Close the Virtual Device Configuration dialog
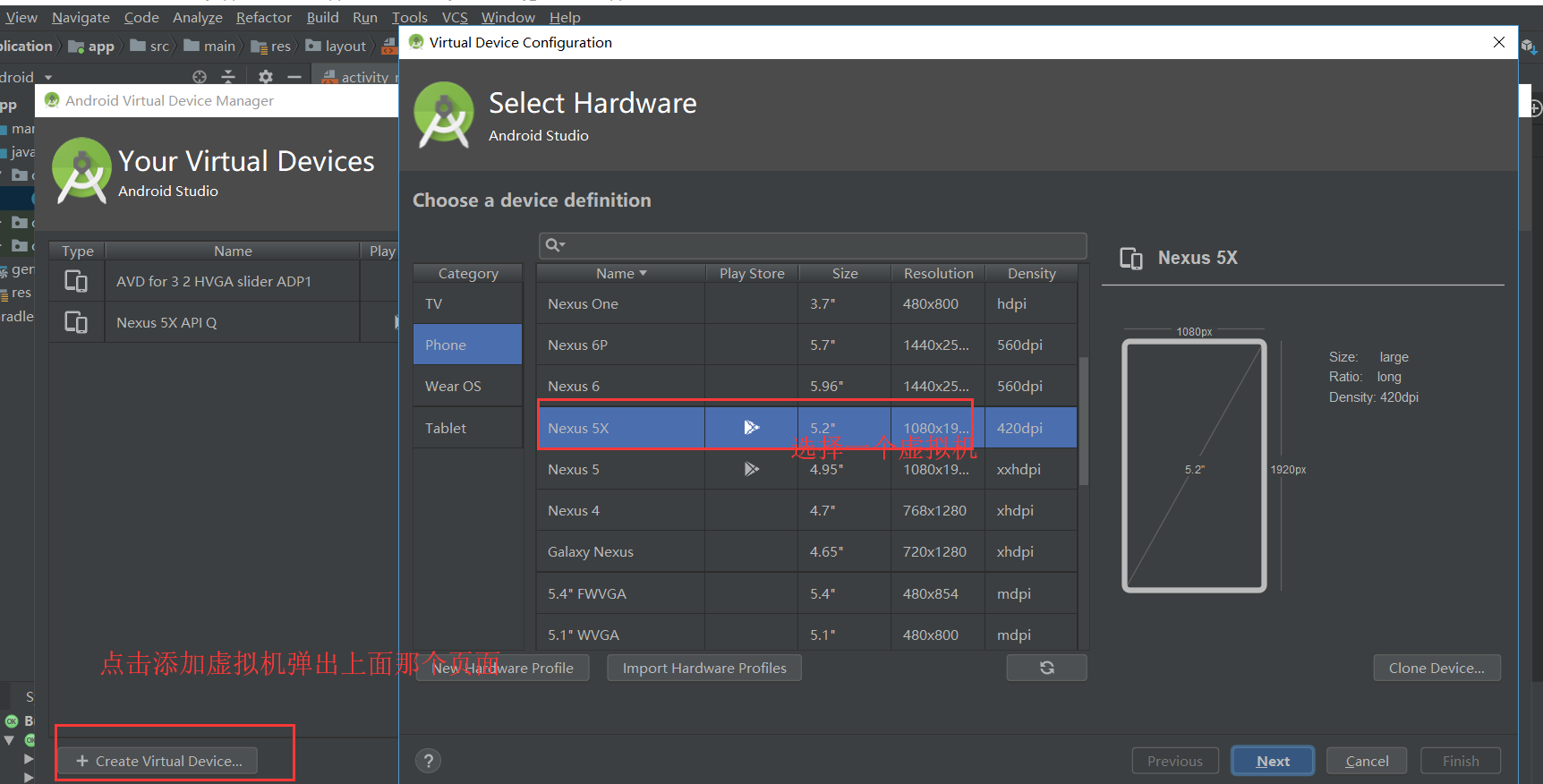The width and height of the screenshot is (1543, 784). click(1499, 42)
